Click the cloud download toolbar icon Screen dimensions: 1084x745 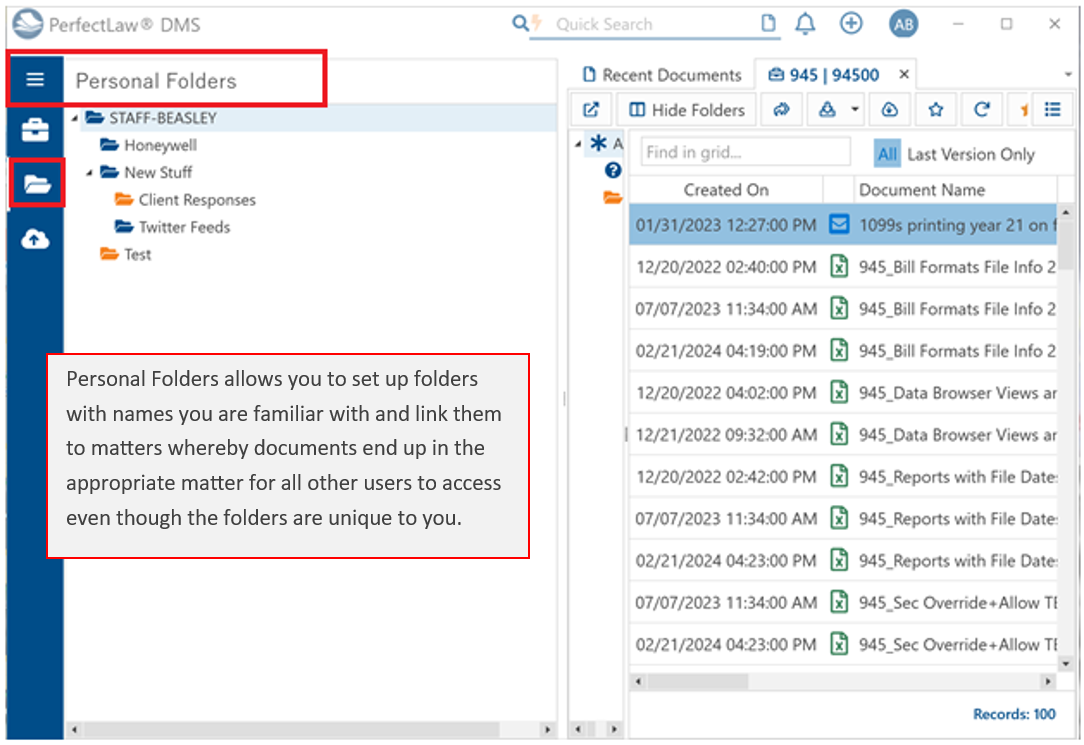(x=889, y=110)
